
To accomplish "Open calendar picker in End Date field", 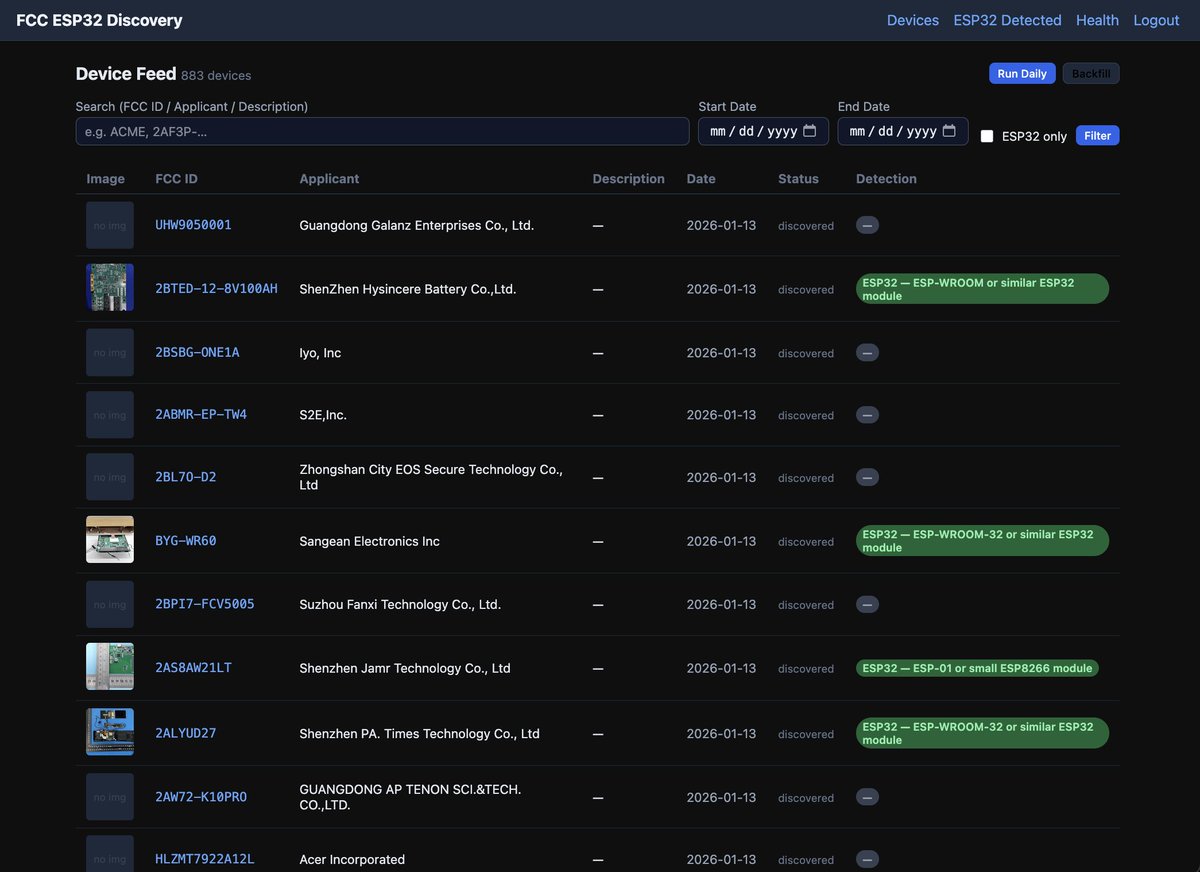I will click(949, 131).
